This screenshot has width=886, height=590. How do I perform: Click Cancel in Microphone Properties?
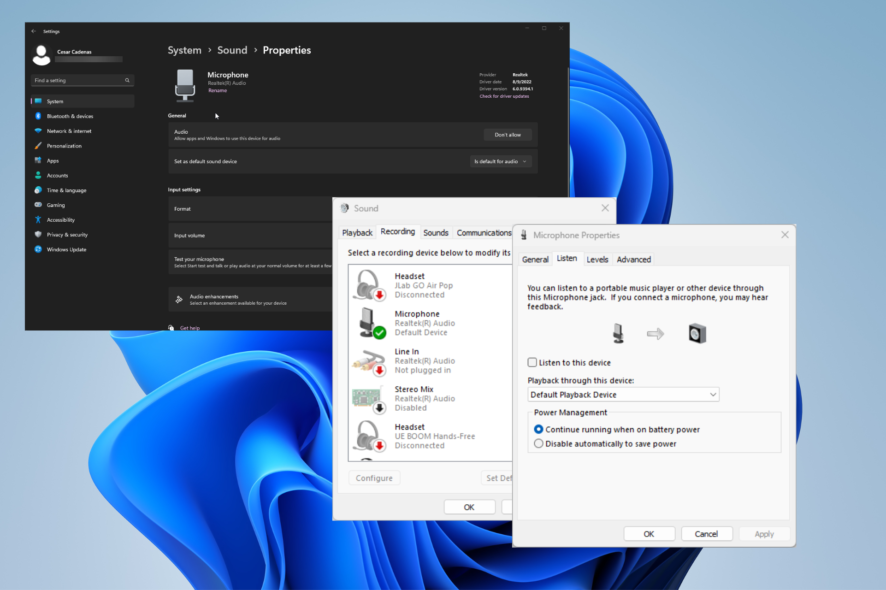[706, 533]
